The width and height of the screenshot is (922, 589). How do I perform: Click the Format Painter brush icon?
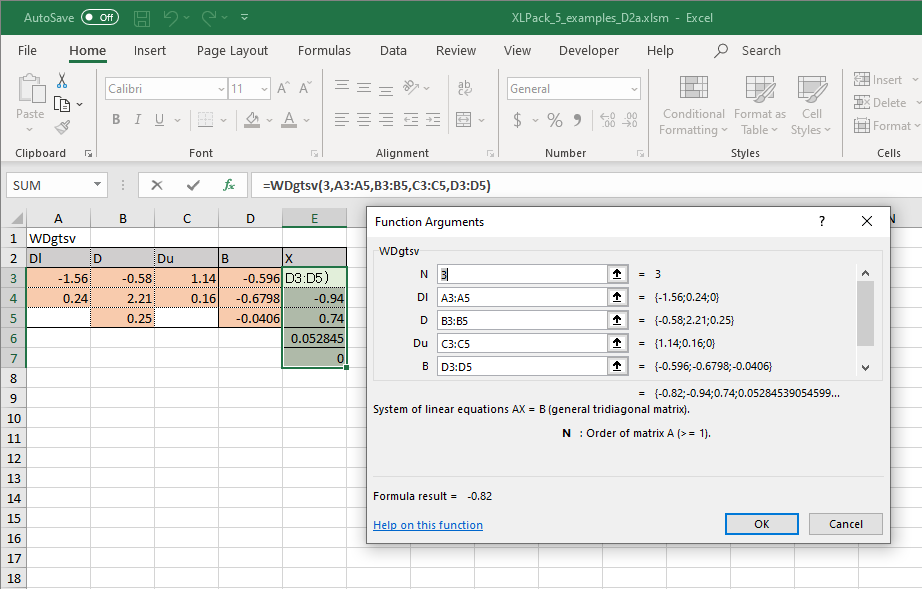(x=62, y=127)
